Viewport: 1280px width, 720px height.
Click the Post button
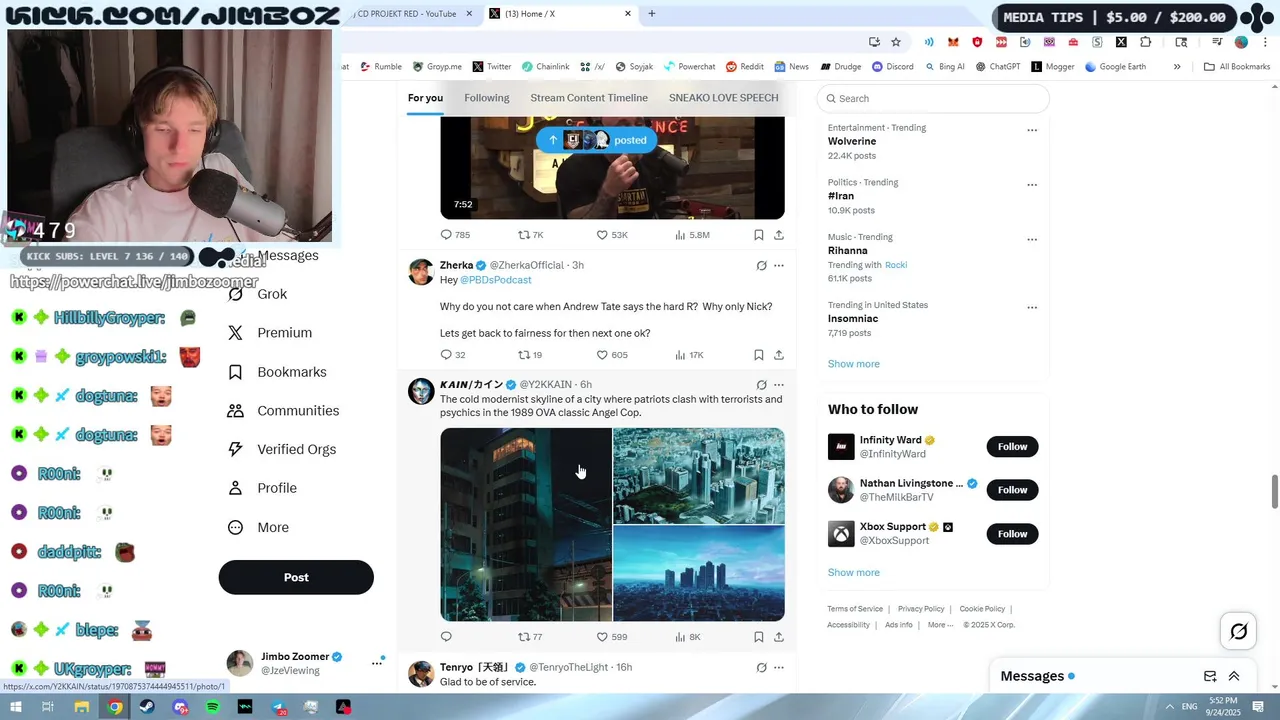click(296, 577)
